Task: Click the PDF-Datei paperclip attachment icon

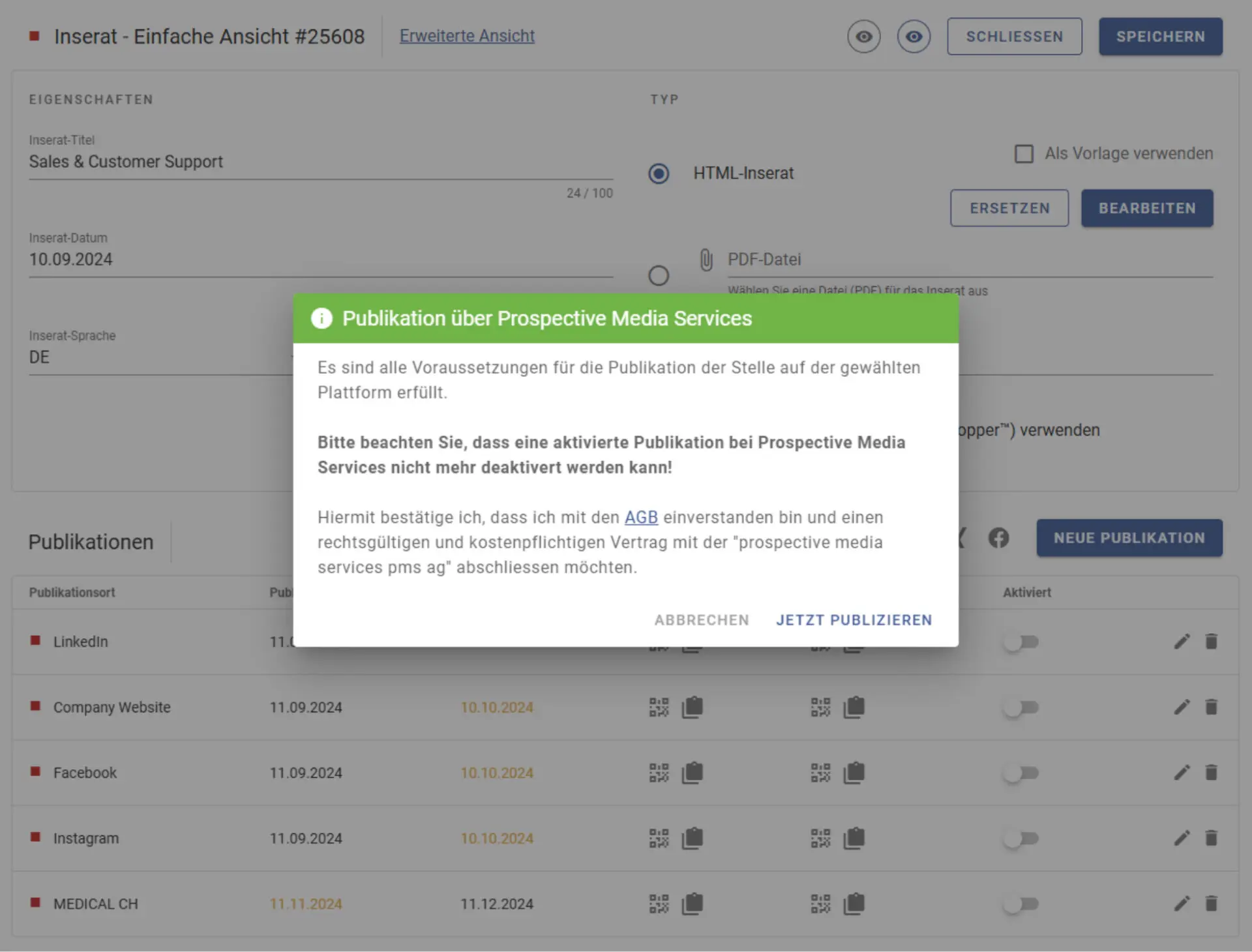Action: point(706,260)
